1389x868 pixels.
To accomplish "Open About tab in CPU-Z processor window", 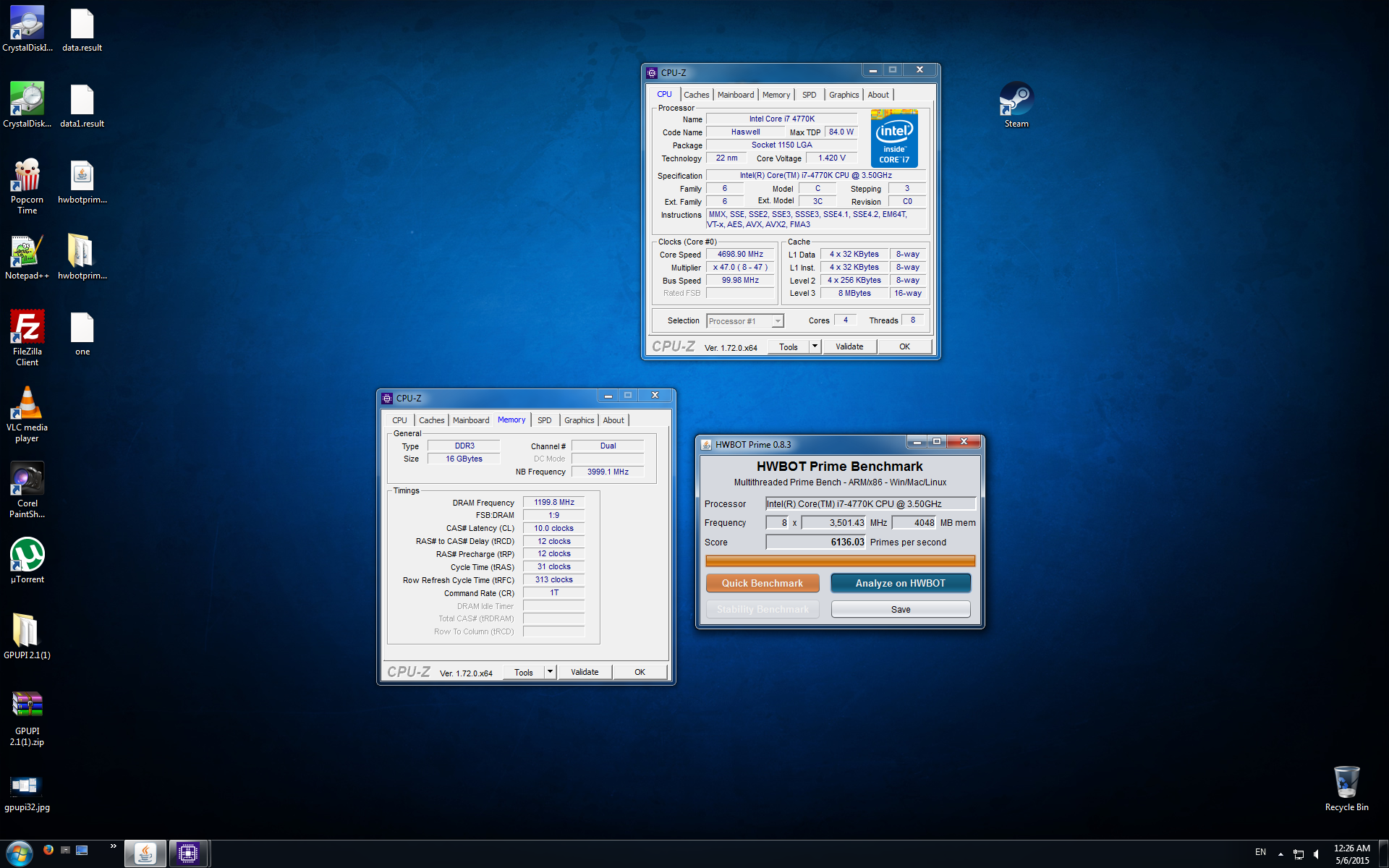I will (878, 95).
